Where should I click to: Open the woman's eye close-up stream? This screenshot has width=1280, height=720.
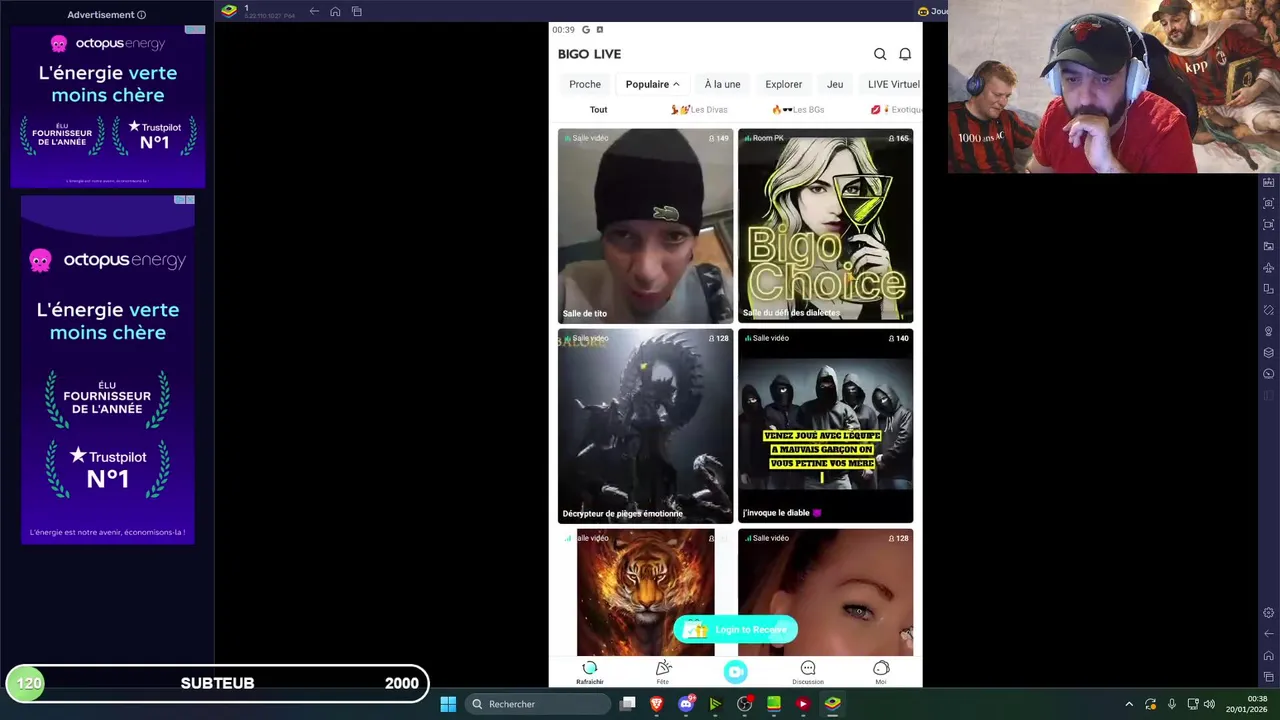[825, 592]
